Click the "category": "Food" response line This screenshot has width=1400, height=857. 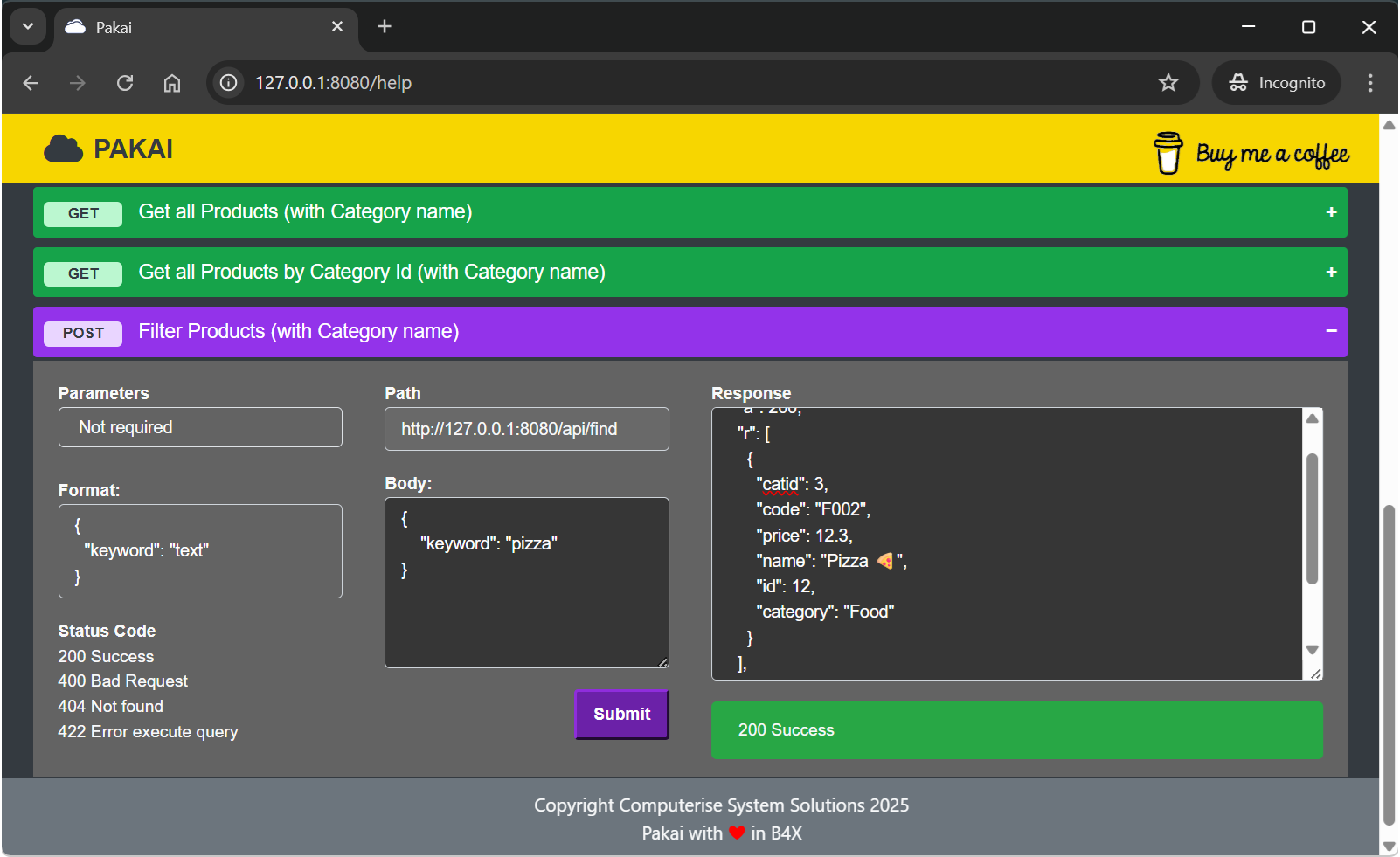tap(825, 612)
